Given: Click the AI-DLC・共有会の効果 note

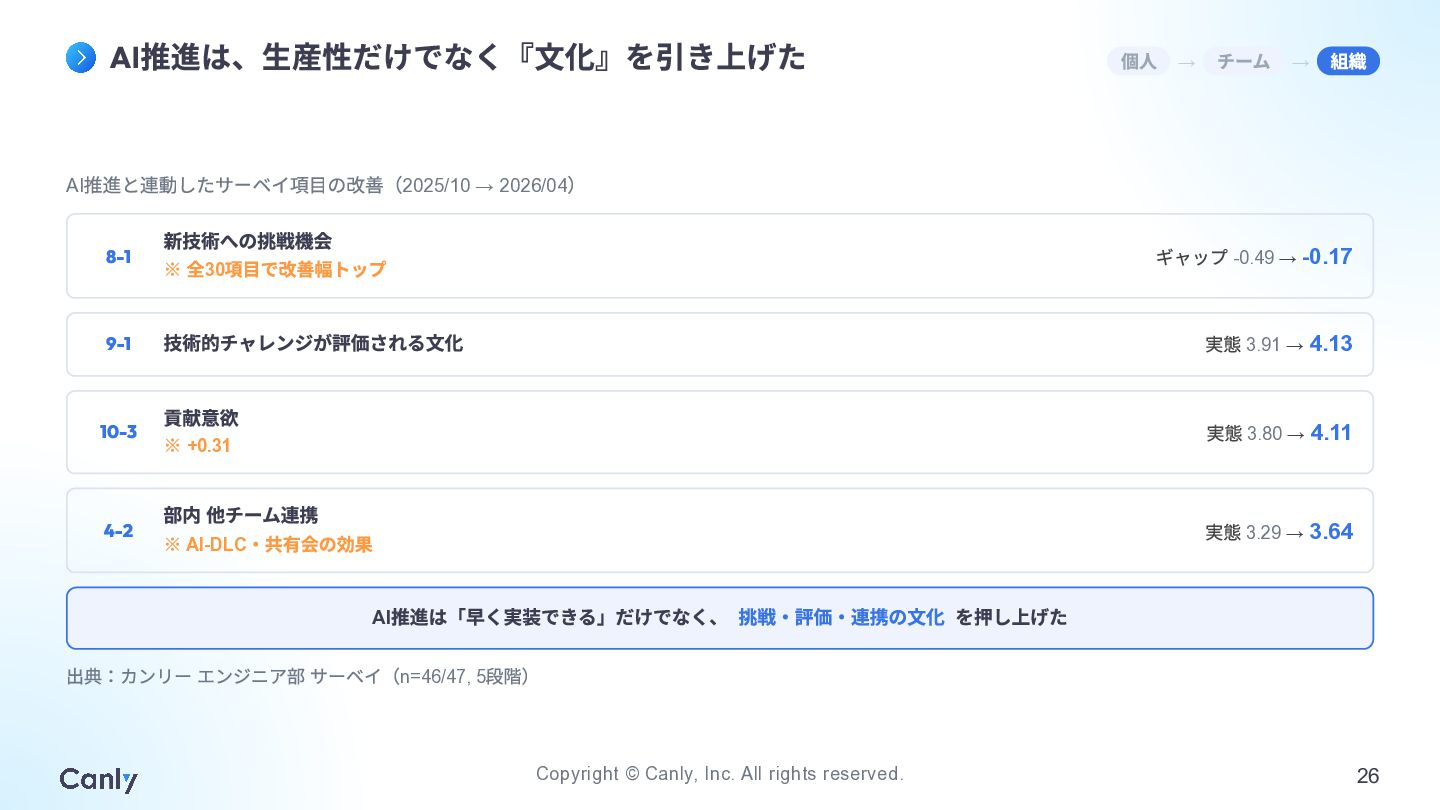Looking at the screenshot, I should 268,545.
